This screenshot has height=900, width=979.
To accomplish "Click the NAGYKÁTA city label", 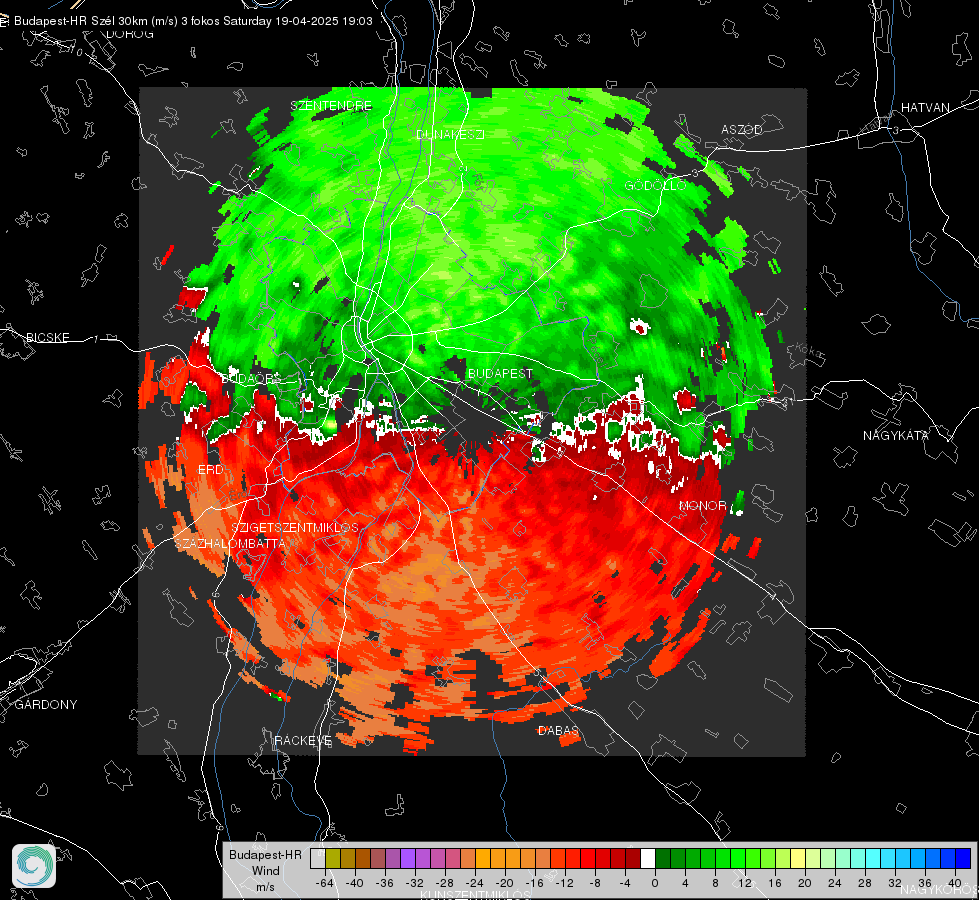I will click(x=896, y=435).
